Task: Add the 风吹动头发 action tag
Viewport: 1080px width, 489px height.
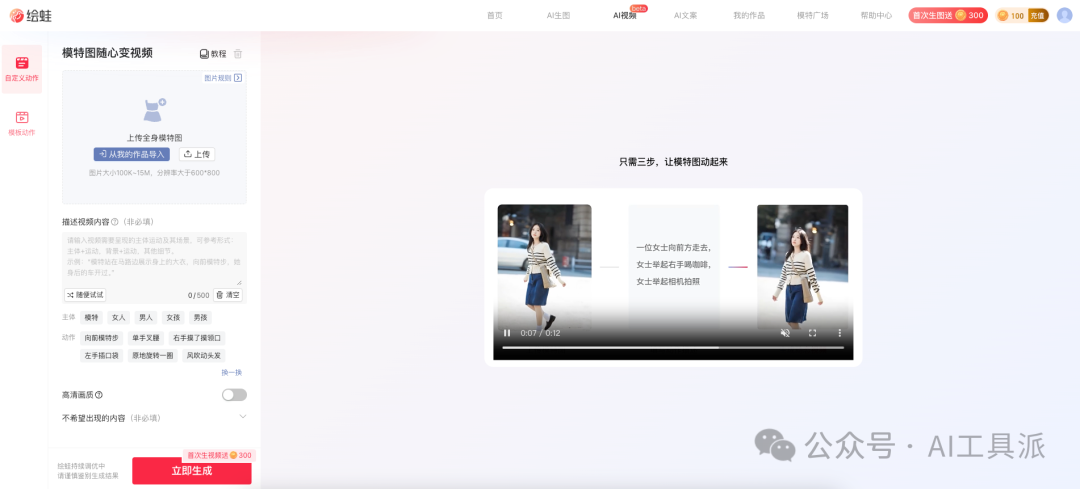Action: pyautogui.click(x=204, y=356)
